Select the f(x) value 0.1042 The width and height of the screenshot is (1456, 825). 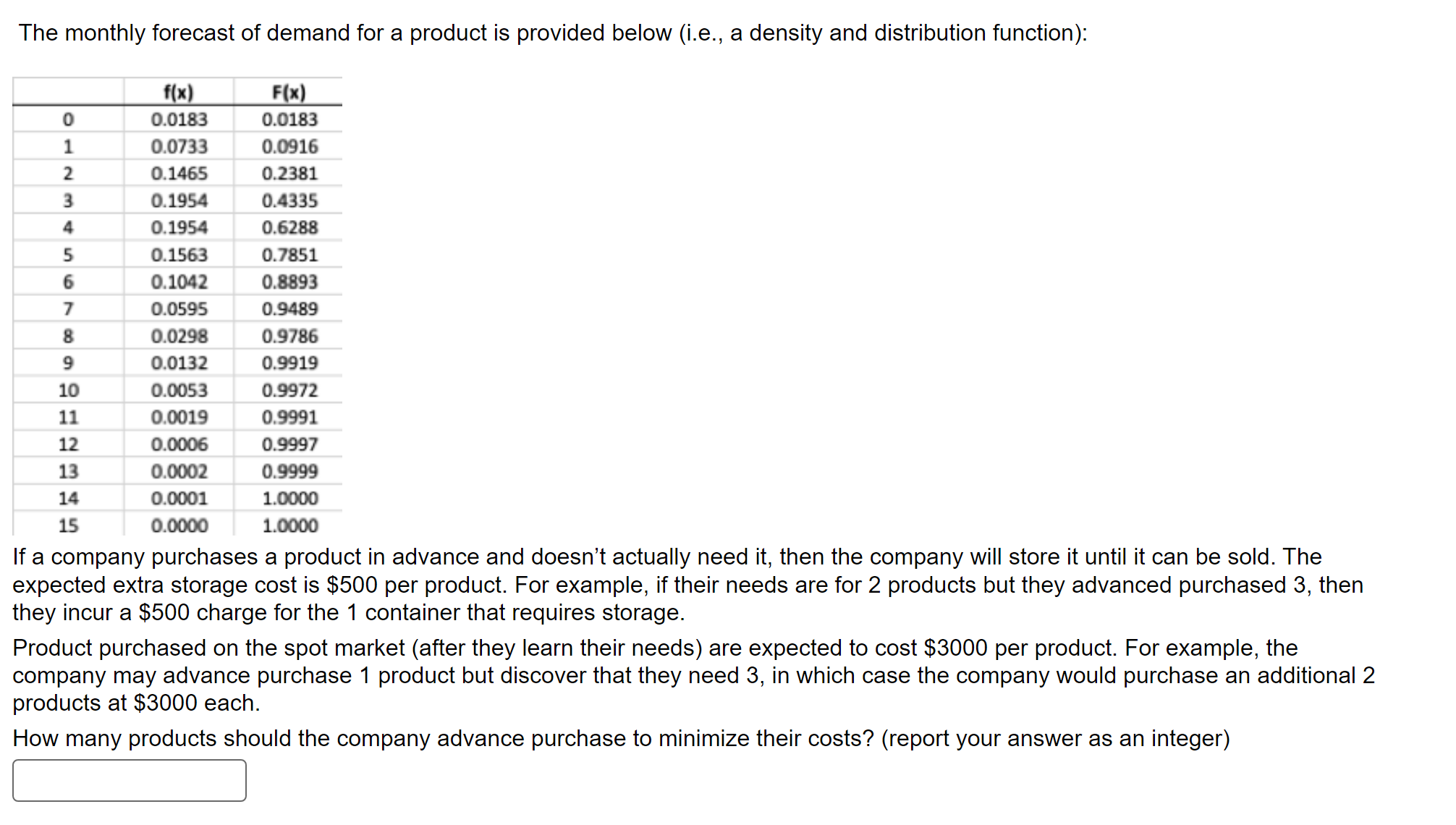(179, 282)
